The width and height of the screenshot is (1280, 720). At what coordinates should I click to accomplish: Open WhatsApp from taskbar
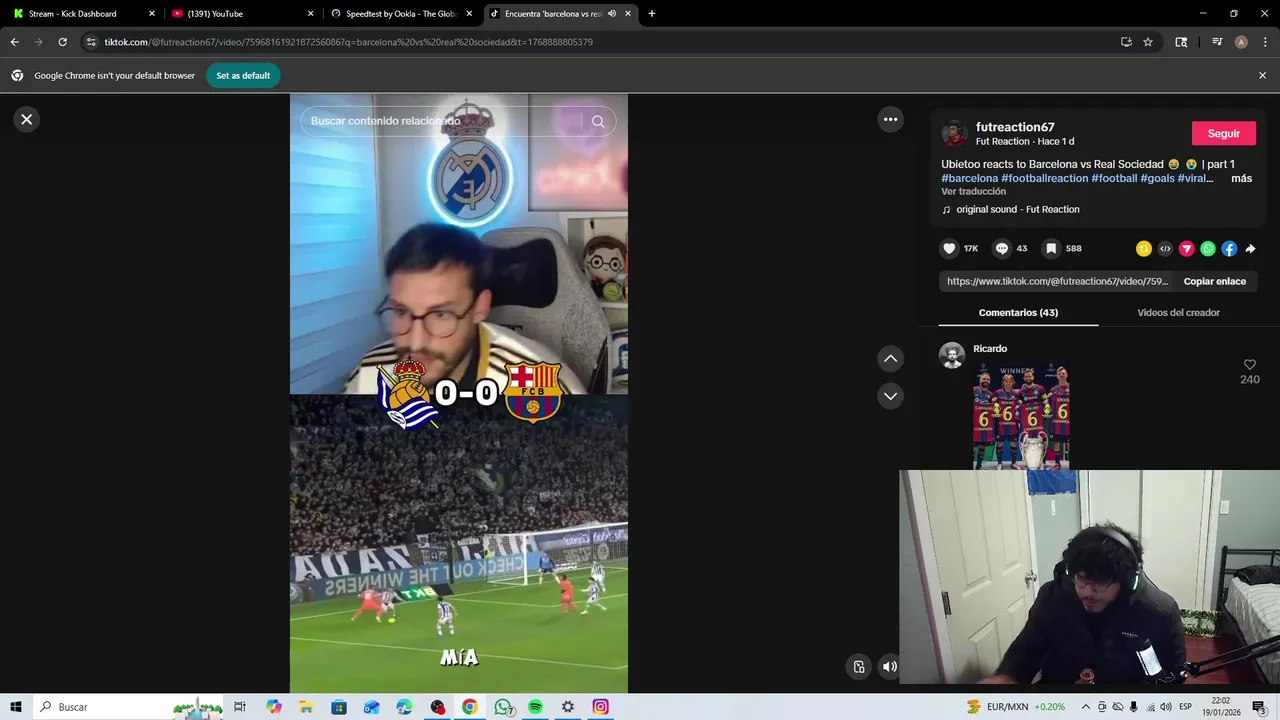[503, 707]
